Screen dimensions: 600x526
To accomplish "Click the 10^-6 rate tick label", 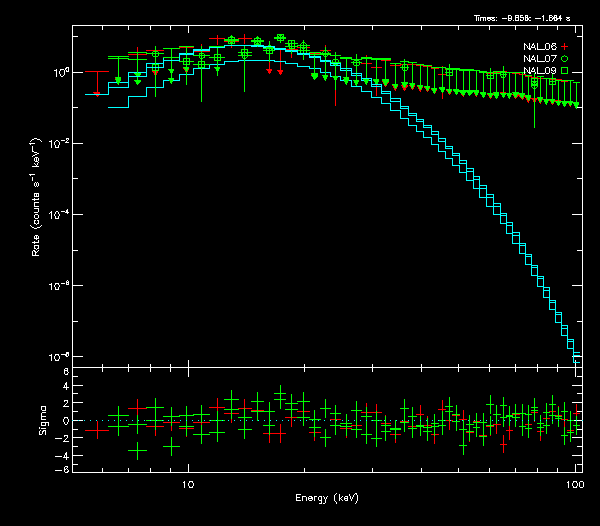I will (57, 285).
